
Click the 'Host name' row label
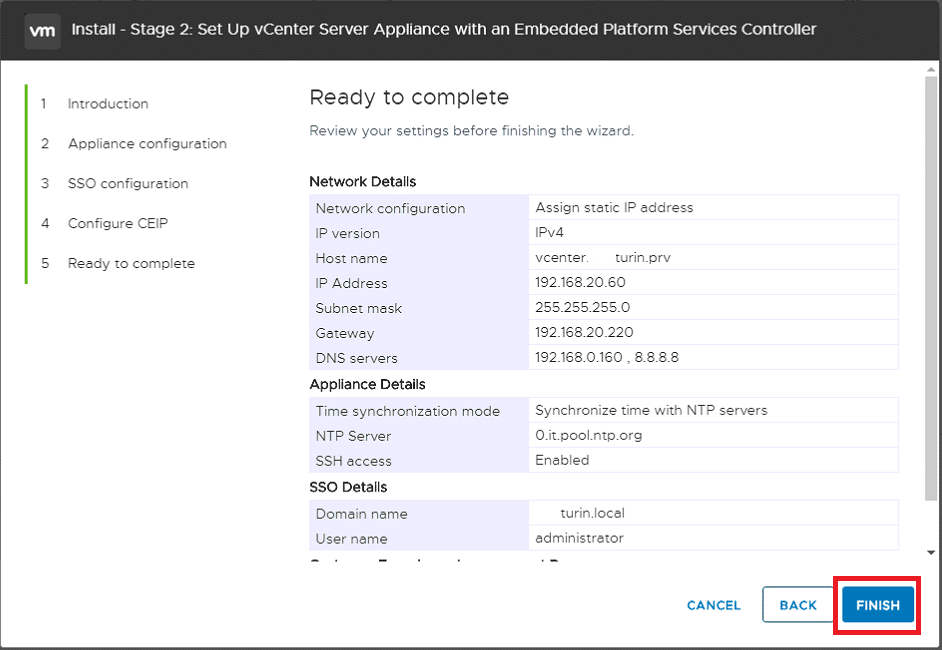pos(351,258)
